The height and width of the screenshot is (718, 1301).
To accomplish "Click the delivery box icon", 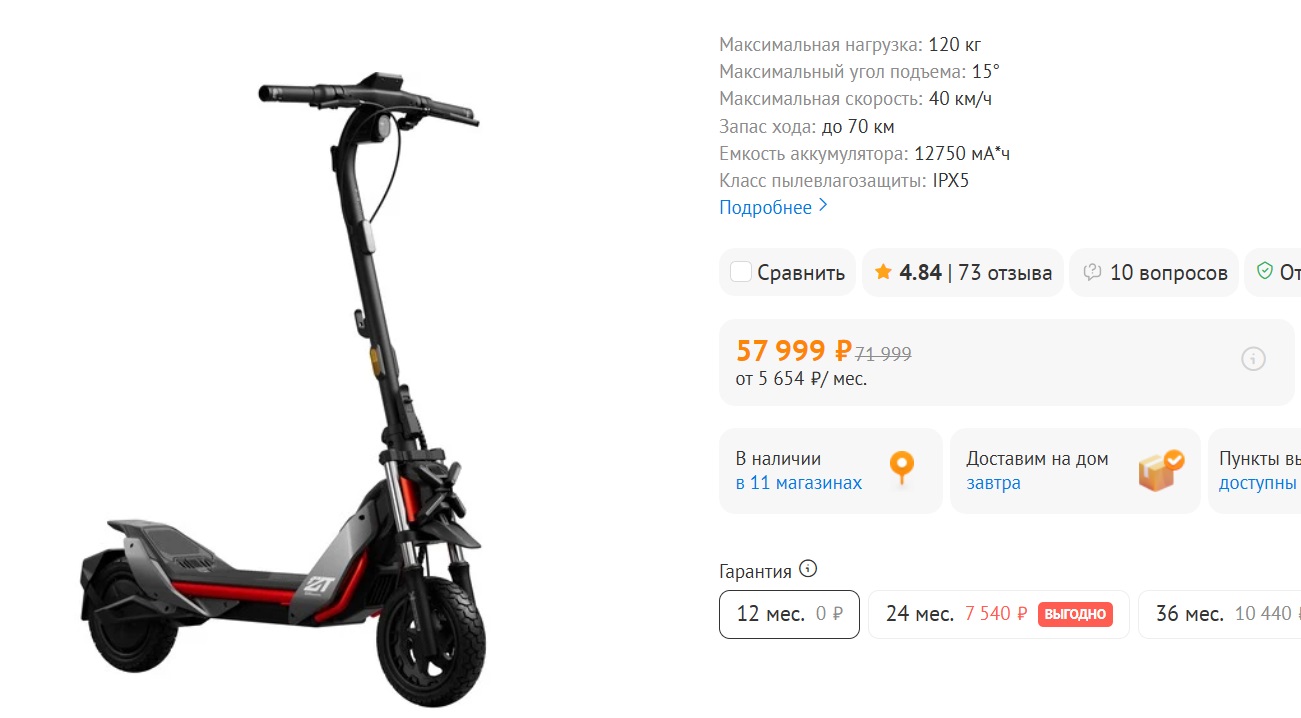I will click(1161, 469).
